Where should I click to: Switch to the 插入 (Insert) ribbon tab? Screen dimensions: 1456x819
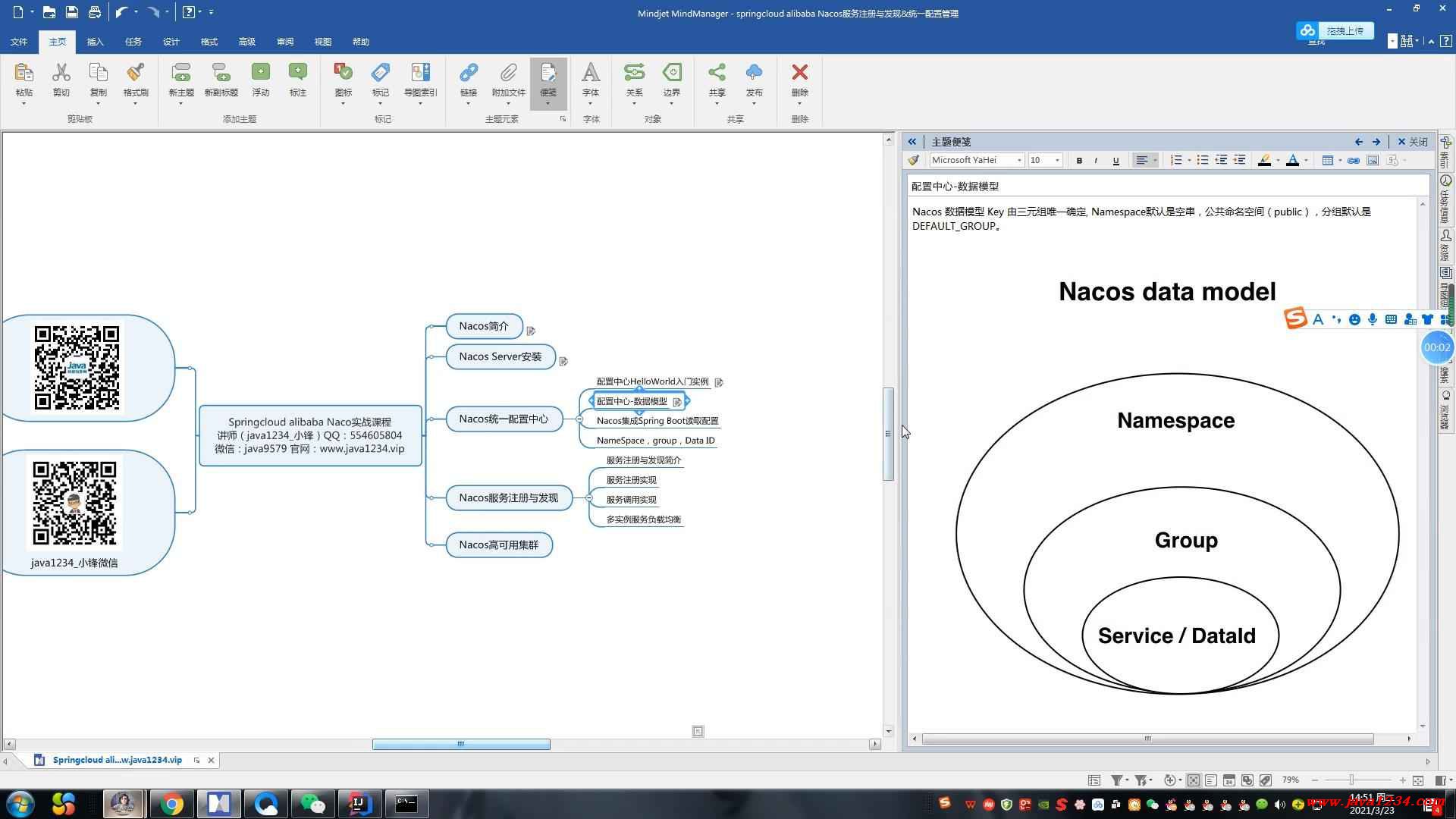tap(96, 42)
